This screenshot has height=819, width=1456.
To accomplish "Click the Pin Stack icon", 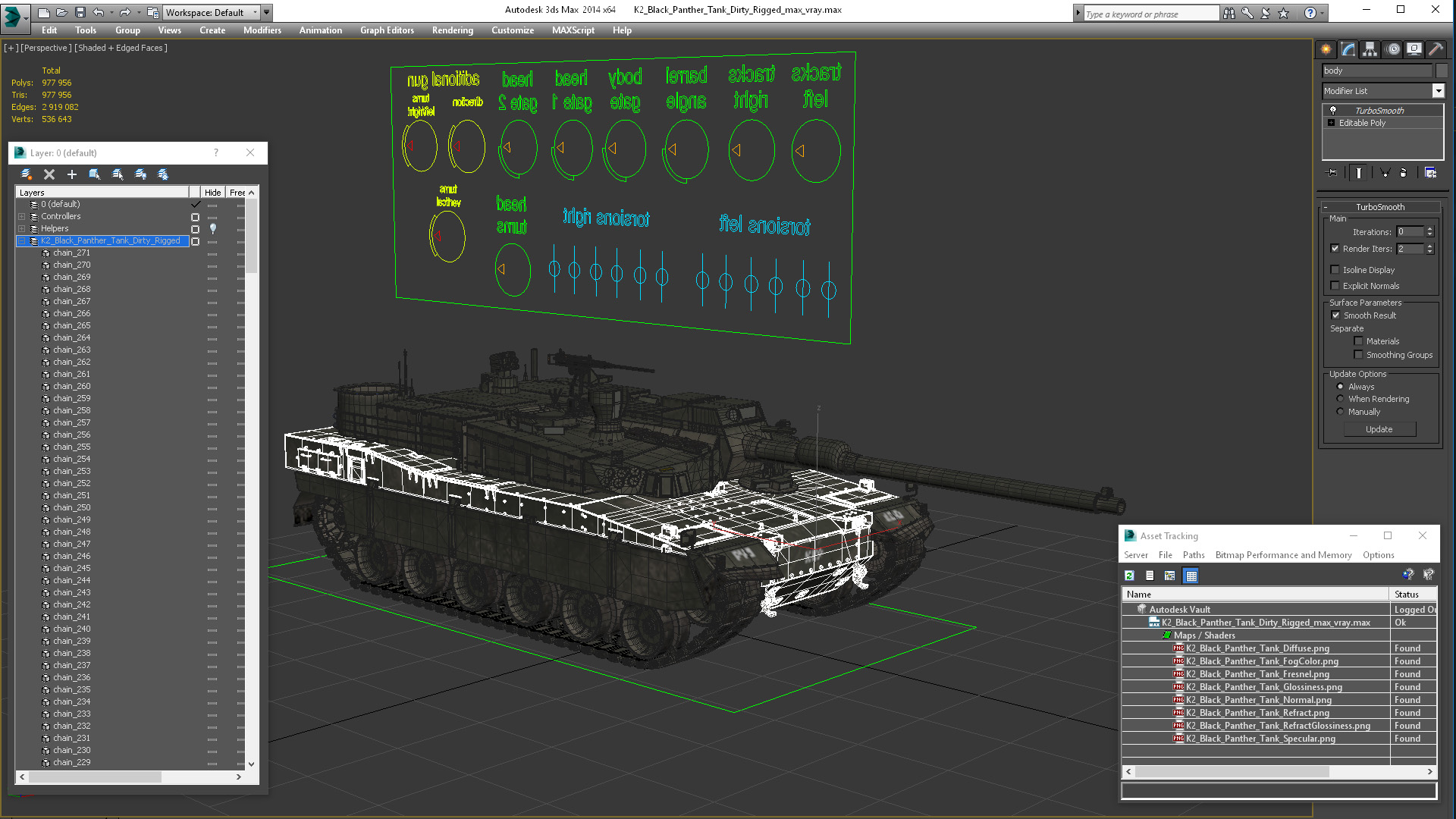I will (1332, 173).
